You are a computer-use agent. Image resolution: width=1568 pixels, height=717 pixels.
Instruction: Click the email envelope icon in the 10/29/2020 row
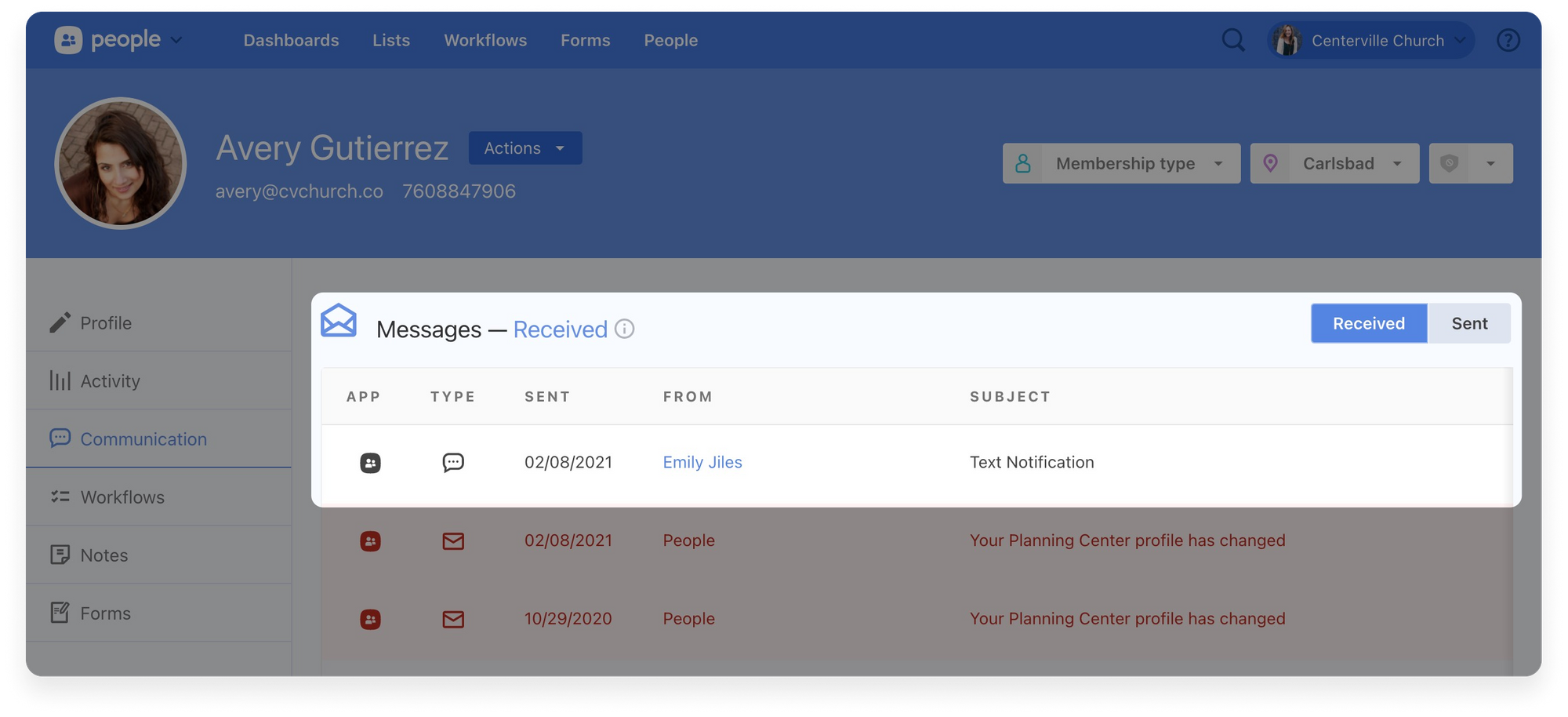[453, 619]
